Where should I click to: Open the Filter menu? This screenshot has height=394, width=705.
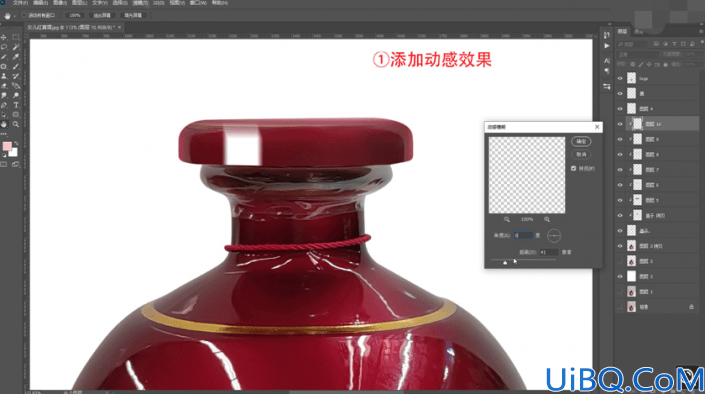(x=140, y=3)
